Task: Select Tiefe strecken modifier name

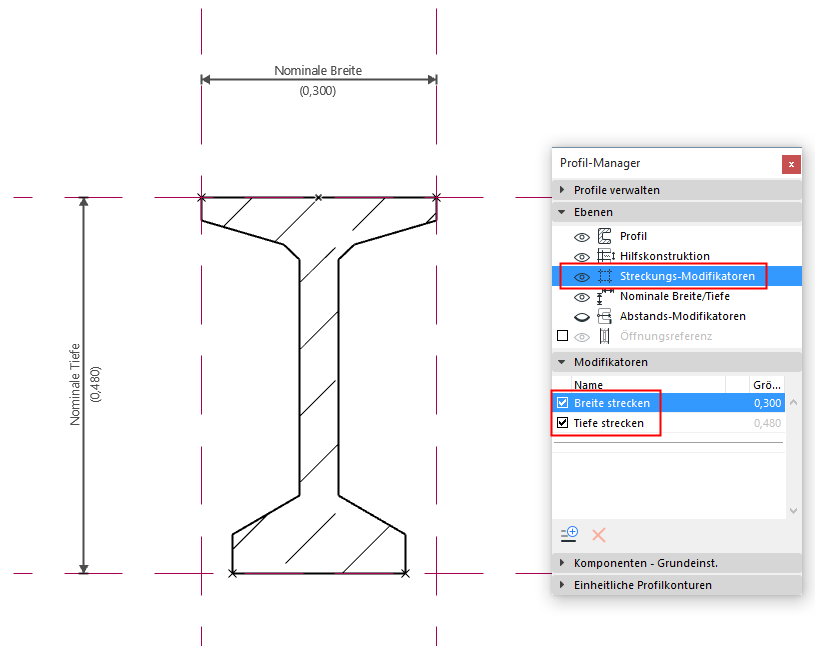Action: pyautogui.click(x=609, y=423)
